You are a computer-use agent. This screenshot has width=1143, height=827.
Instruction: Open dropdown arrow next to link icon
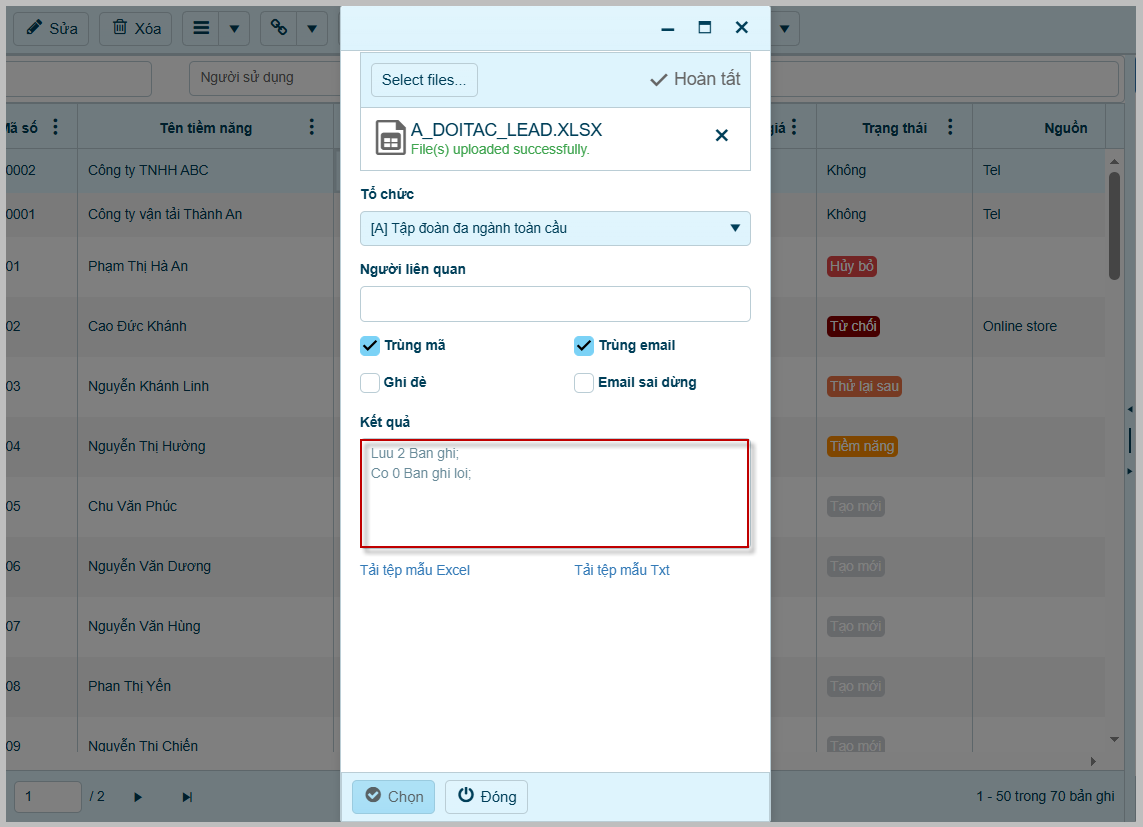click(312, 28)
